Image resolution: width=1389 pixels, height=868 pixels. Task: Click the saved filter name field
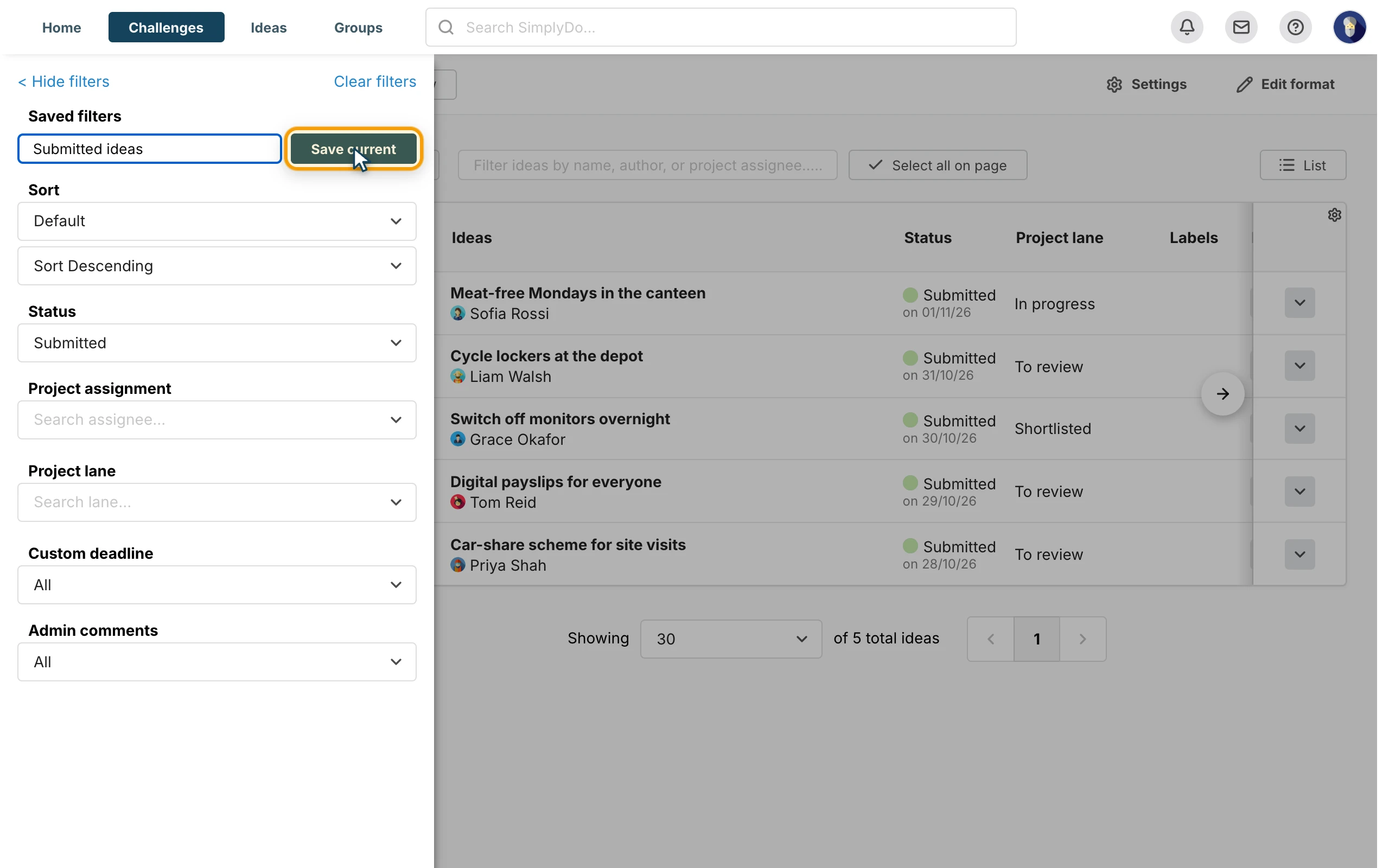click(149, 149)
